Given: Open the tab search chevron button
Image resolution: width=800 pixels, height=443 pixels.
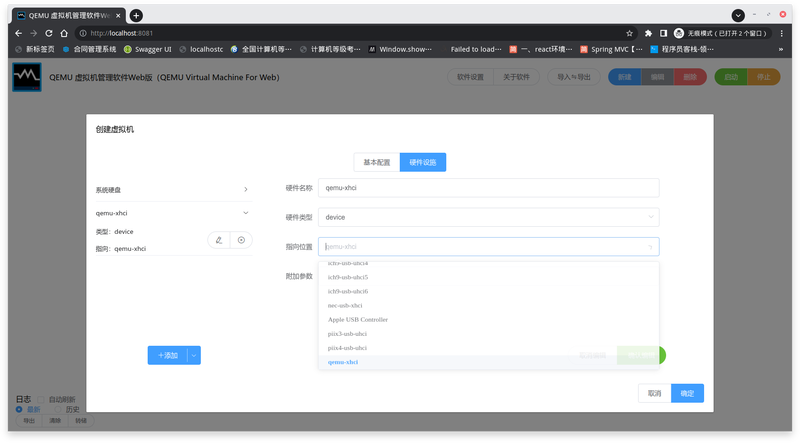Looking at the screenshot, I should [738, 15].
